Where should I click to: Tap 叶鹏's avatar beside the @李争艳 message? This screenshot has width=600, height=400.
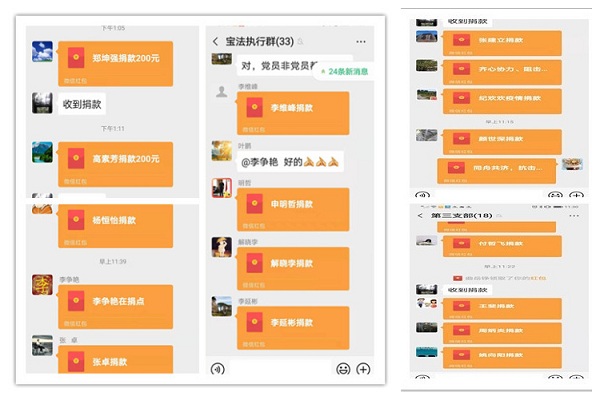click(x=221, y=151)
